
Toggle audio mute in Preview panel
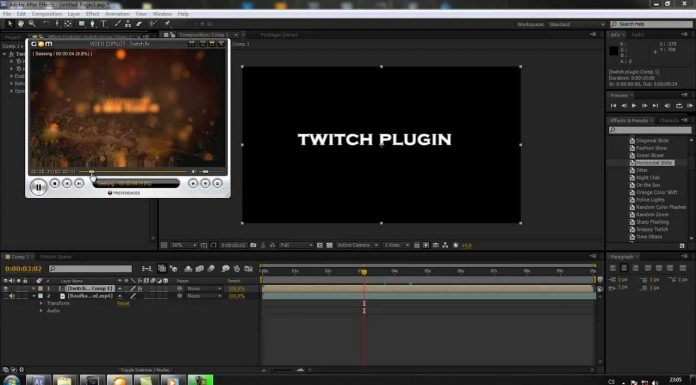667,106
